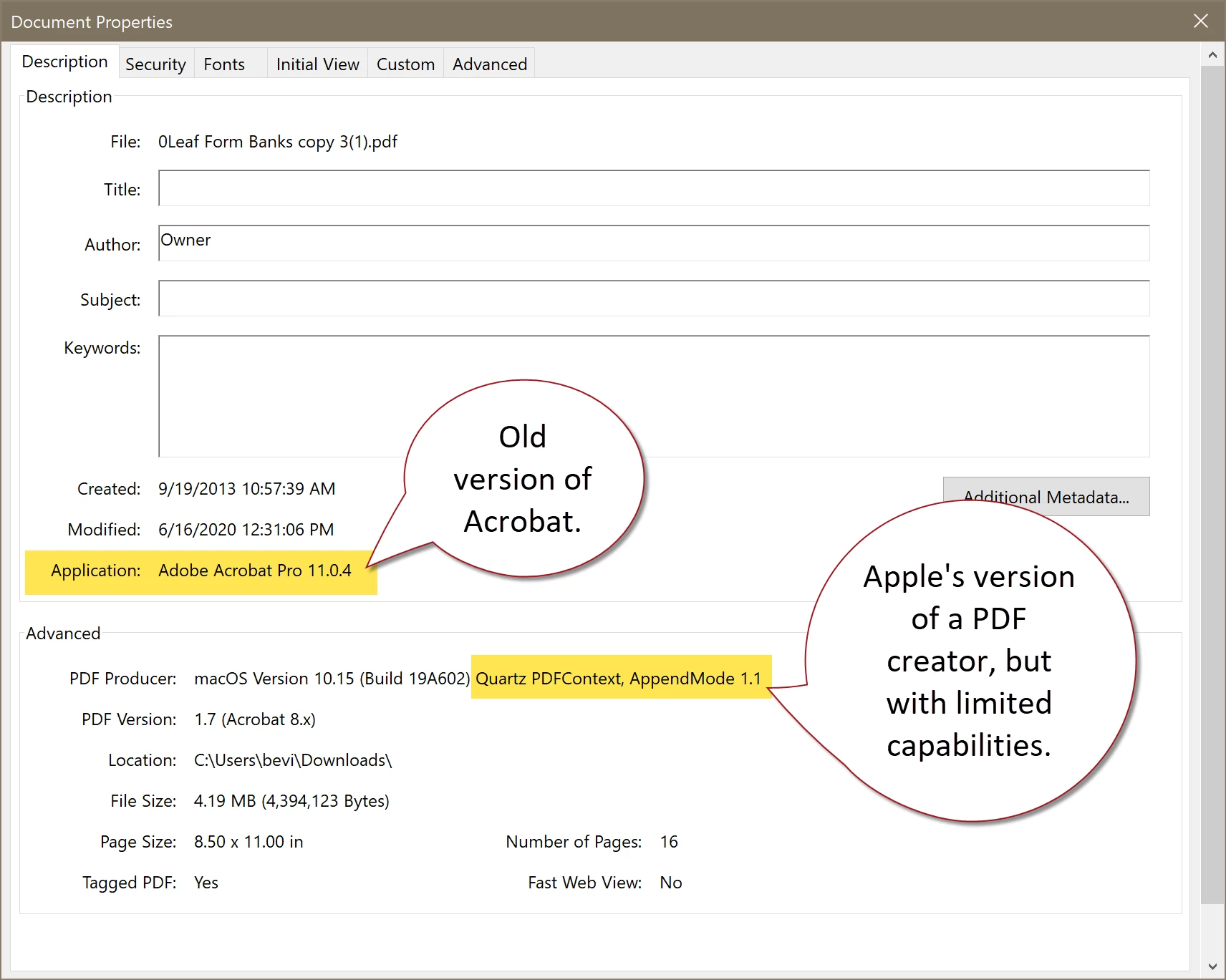Click 'macOS Version 10.15 (Build 19A602)' producer text
This screenshot has width=1226, height=980.
click(x=332, y=679)
